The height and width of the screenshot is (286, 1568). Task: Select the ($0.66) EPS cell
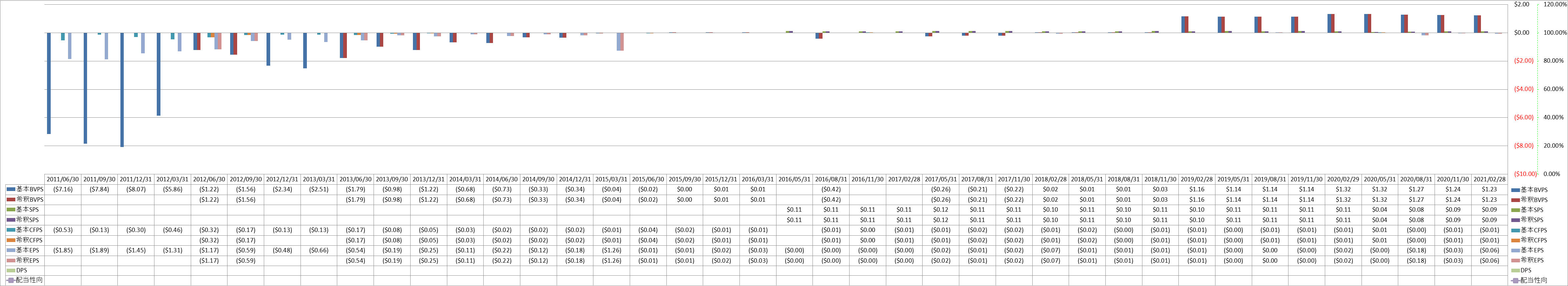click(x=319, y=251)
